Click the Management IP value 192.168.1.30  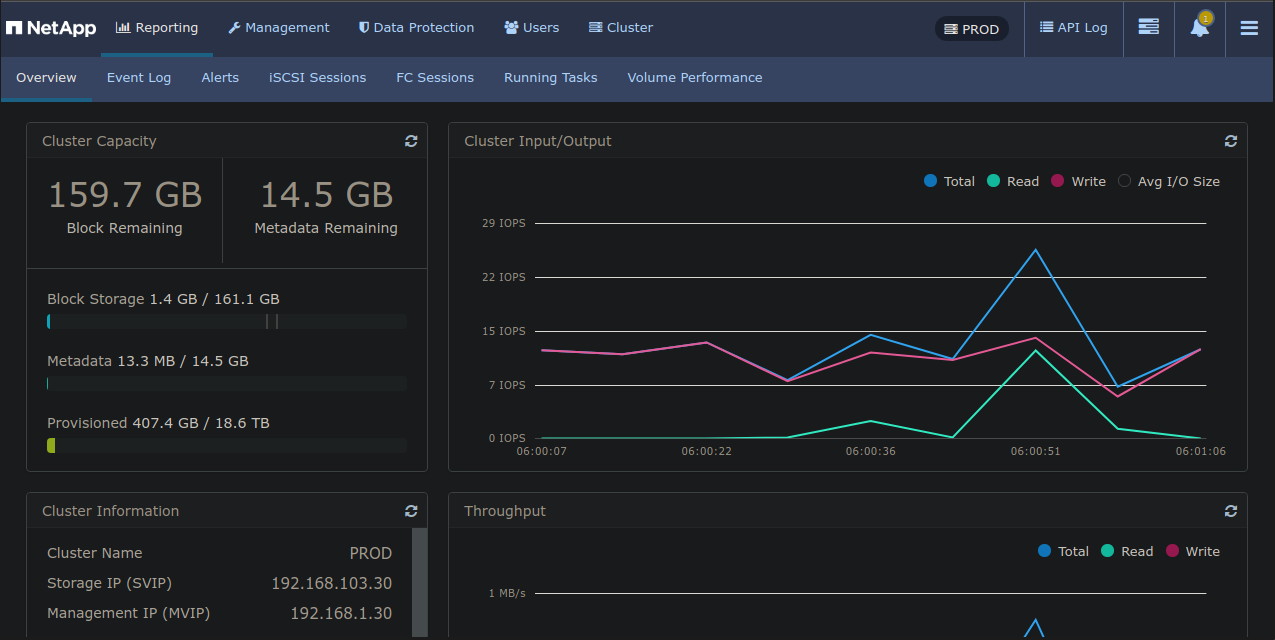tap(341, 613)
